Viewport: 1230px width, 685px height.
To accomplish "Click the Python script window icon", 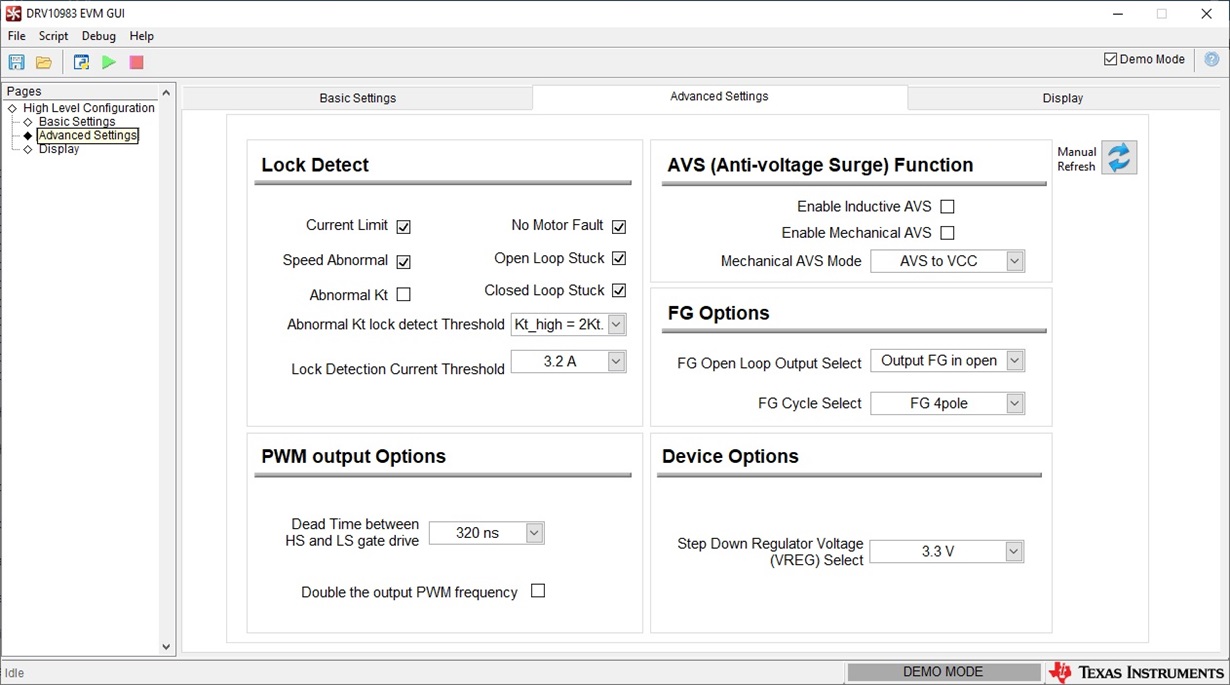I will click(x=82, y=62).
